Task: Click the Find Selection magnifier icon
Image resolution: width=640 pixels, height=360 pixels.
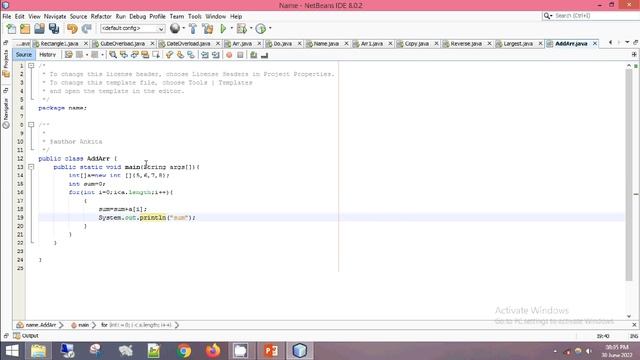Action: point(113,55)
